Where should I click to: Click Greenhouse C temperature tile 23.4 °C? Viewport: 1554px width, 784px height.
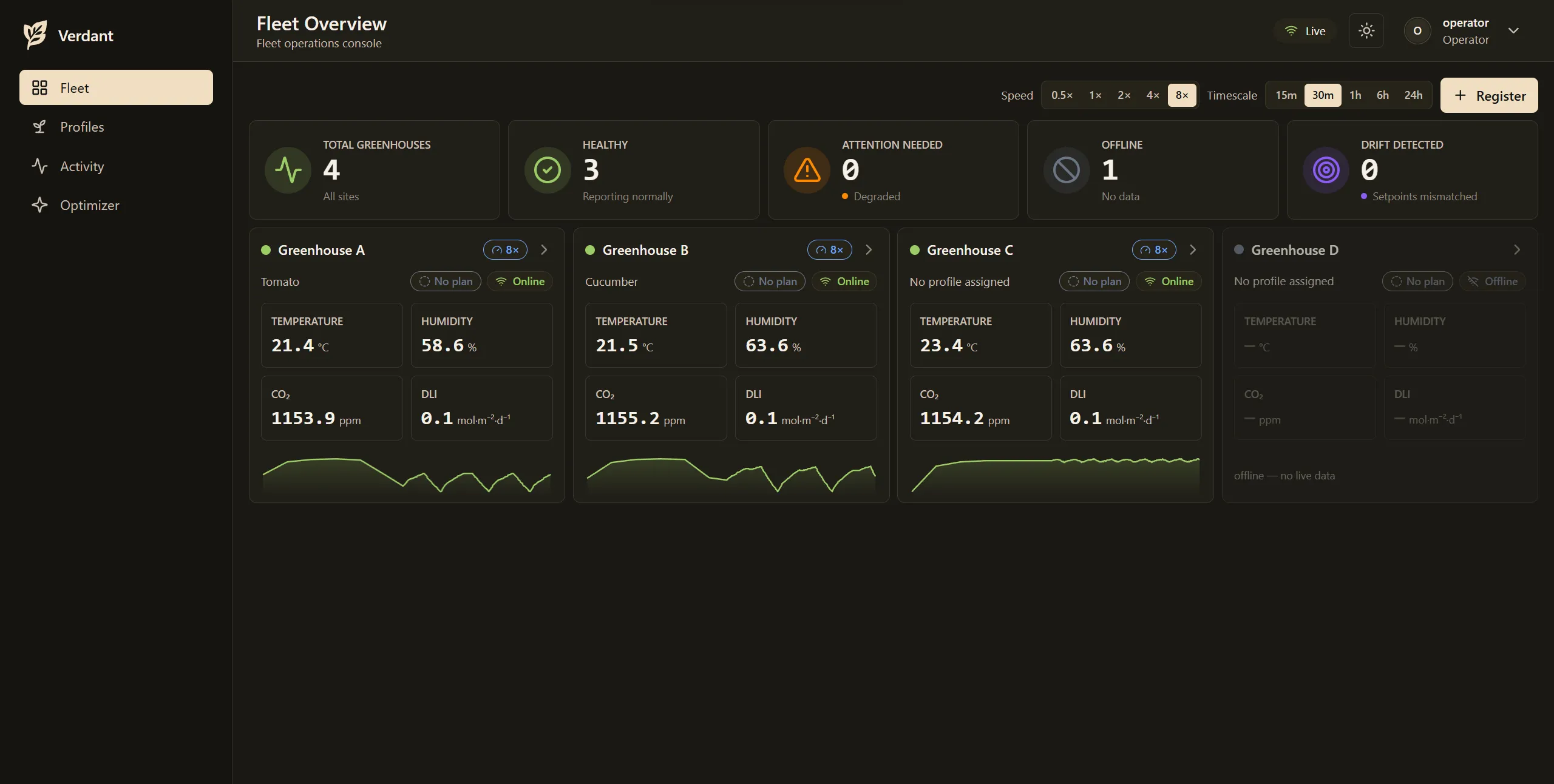(x=980, y=335)
